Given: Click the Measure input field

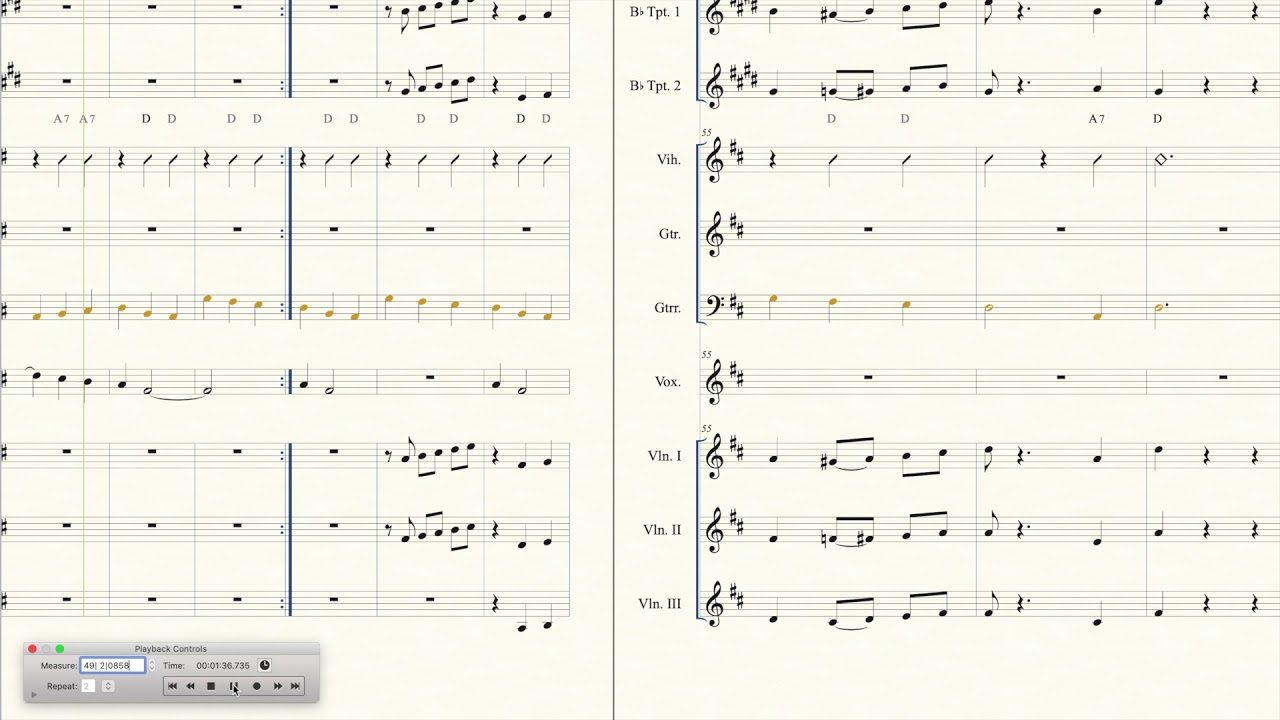Looking at the screenshot, I should click(113, 665).
